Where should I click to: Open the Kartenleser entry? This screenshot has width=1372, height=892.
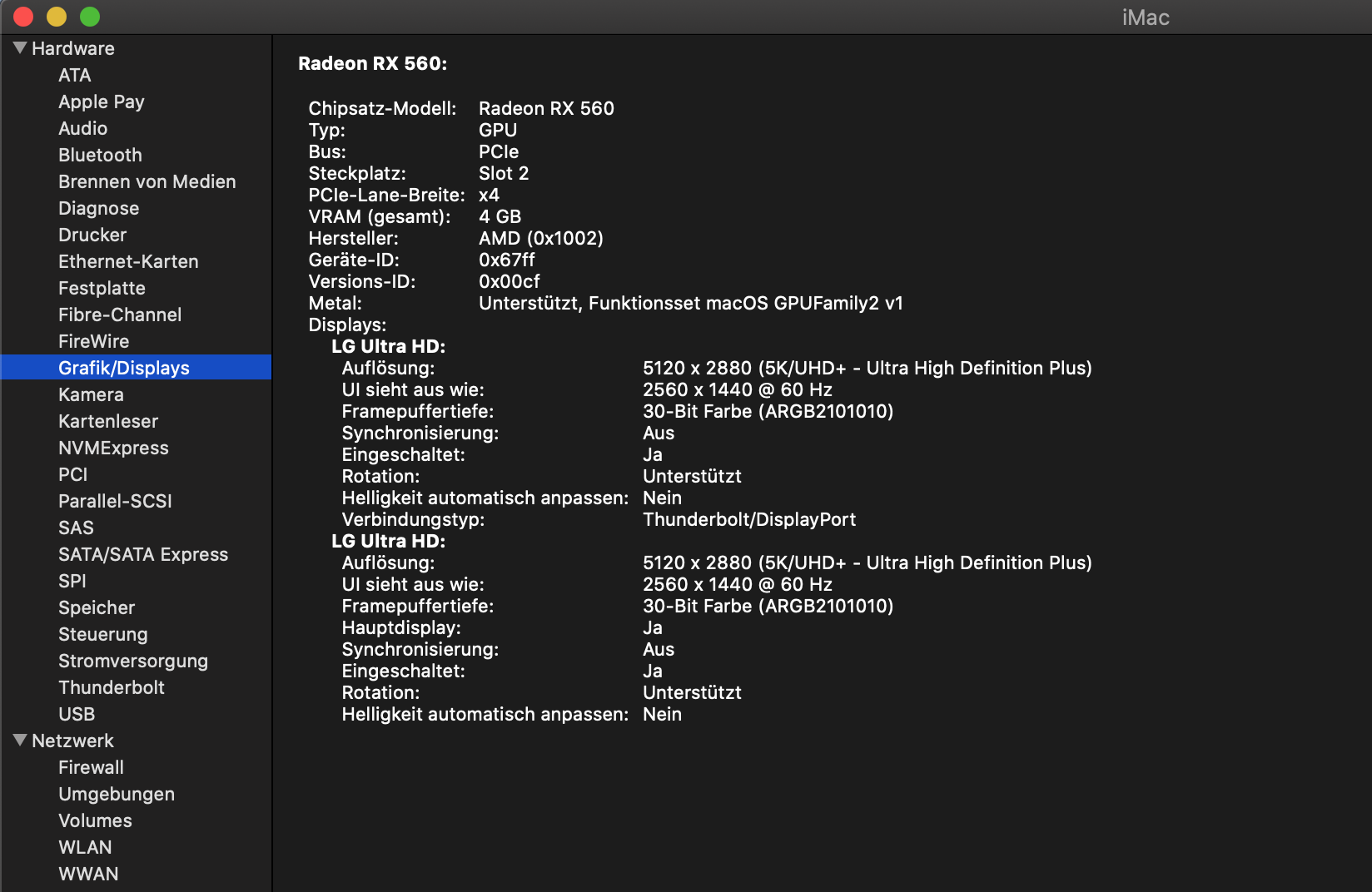[x=108, y=421]
